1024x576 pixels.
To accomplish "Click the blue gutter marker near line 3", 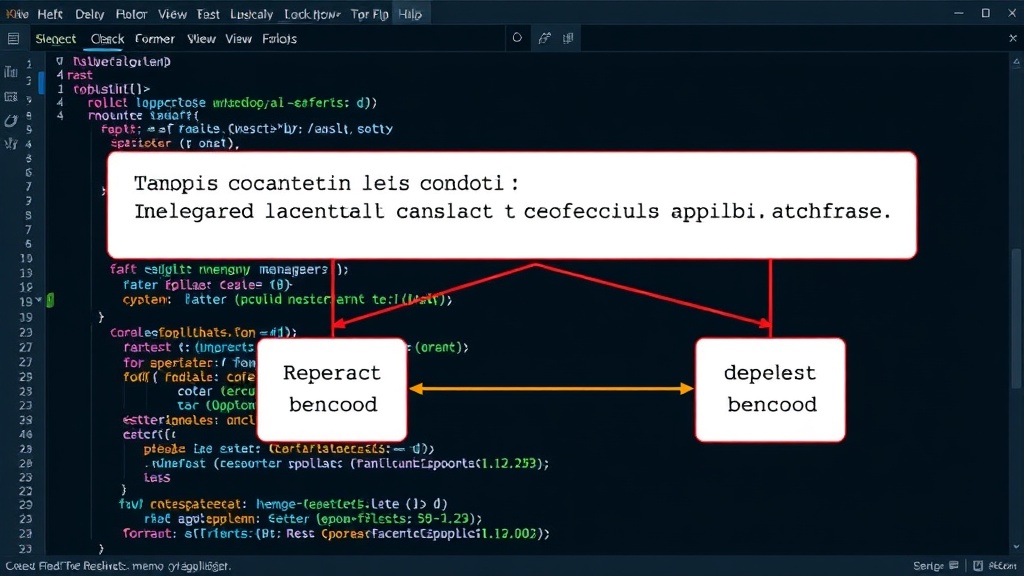I will tap(42, 83).
